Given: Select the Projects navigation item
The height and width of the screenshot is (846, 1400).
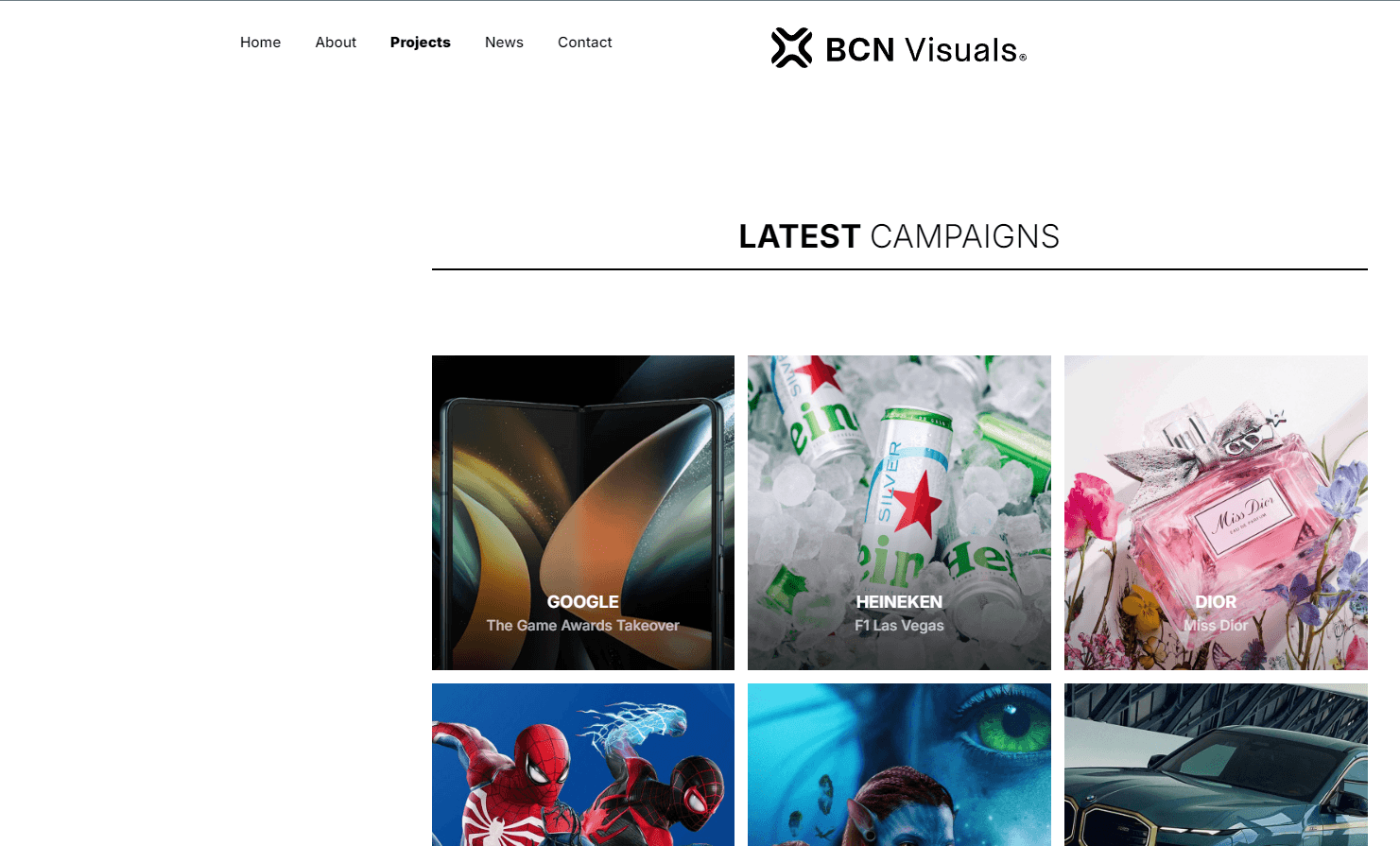Looking at the screenshot, I should point(420,43).
